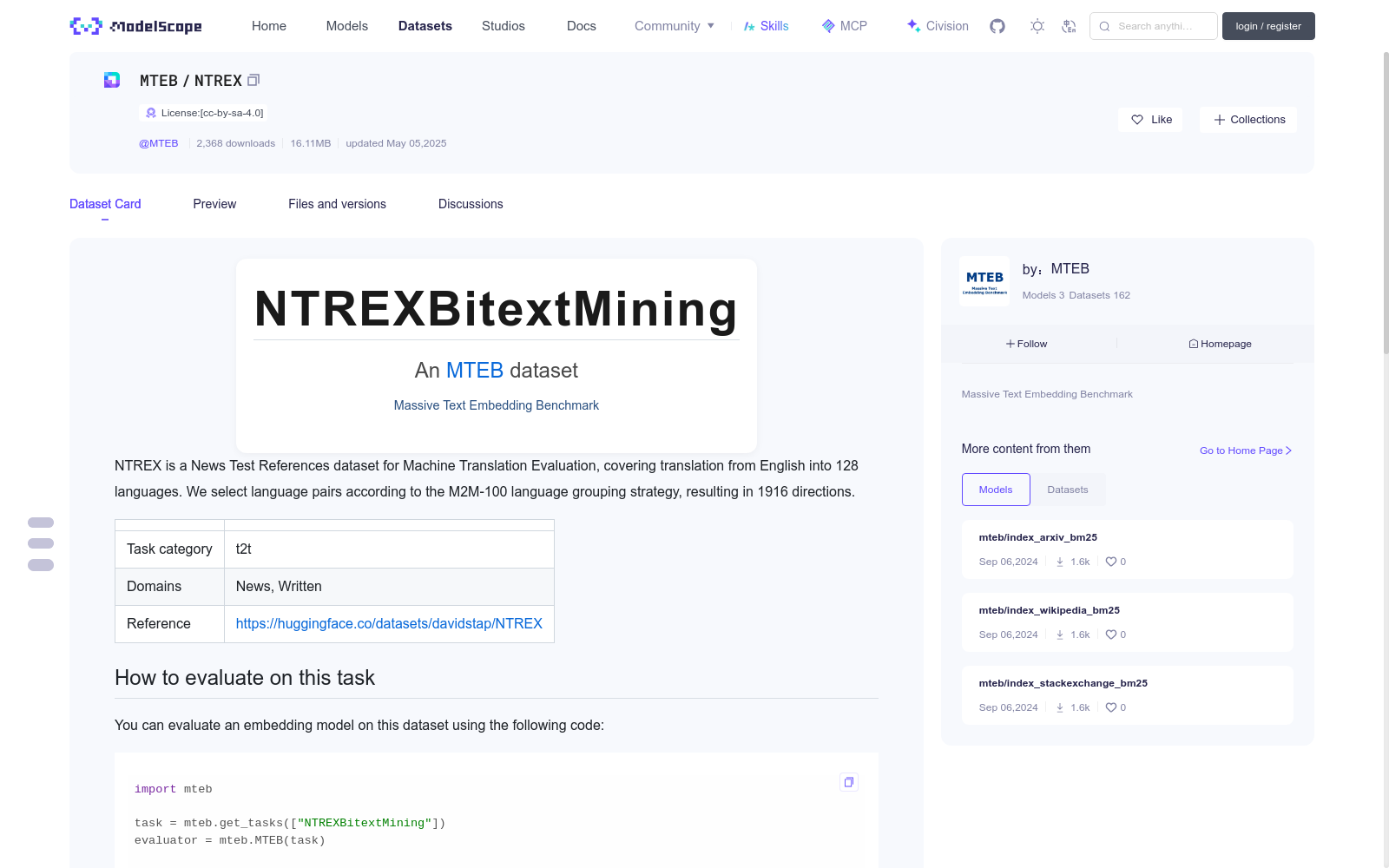Expand the Community dropdown menu
The width and height of the screenshot is (1389, 868).
click(675, 26)
